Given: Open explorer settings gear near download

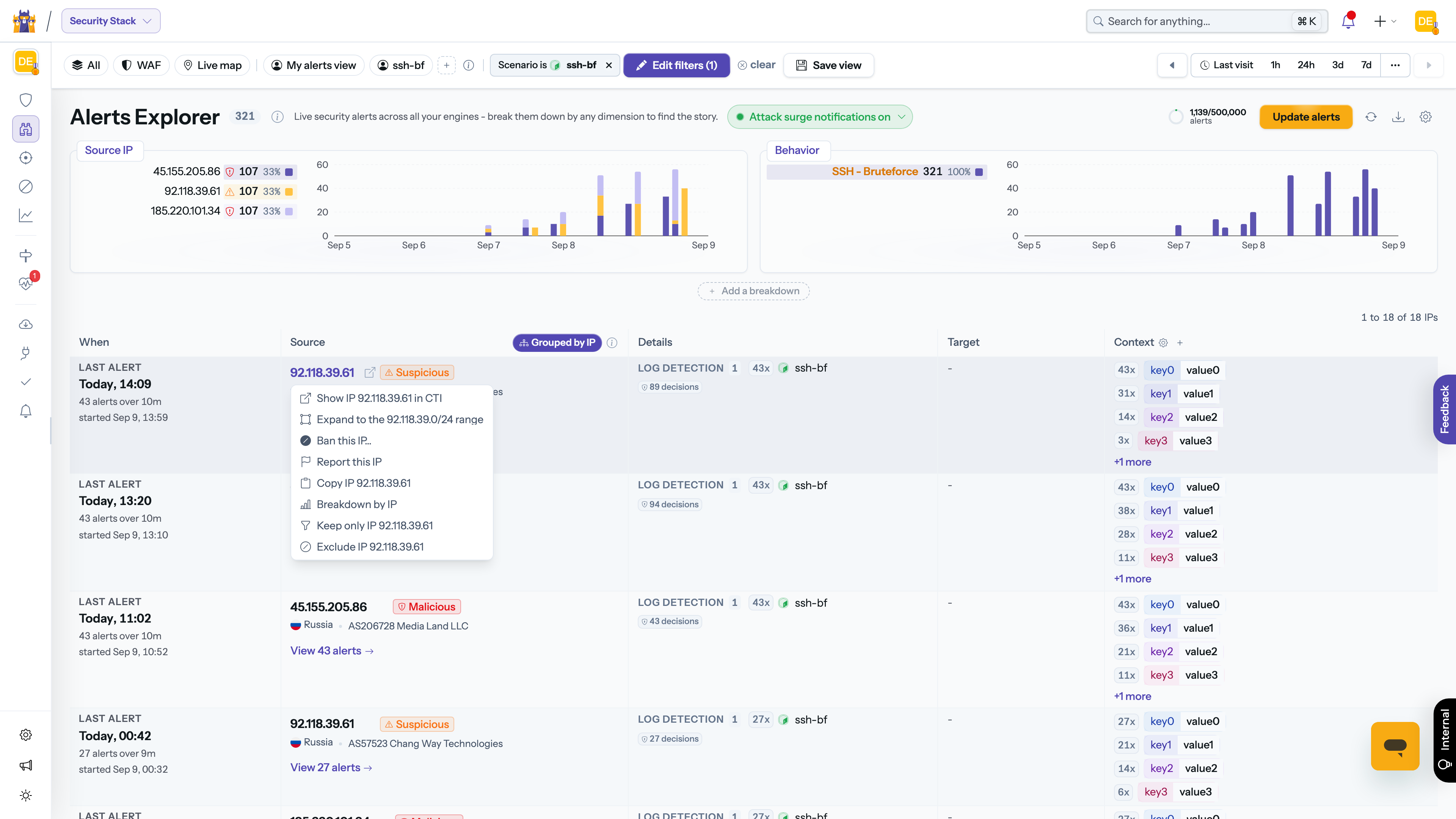Looking at the screenshot, I should coord(1426,117).
